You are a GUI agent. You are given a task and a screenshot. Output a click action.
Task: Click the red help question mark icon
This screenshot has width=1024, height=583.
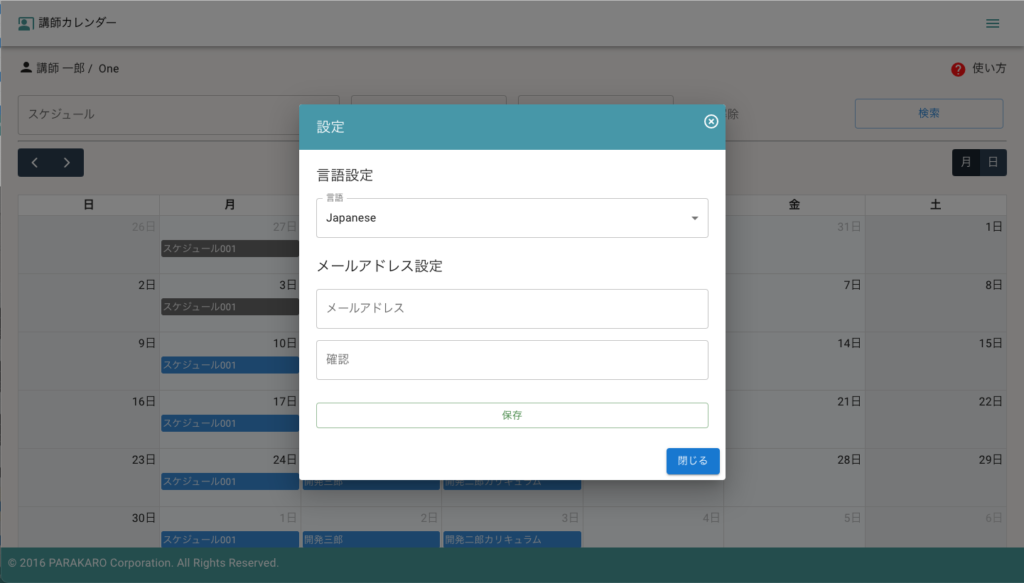pyautogui.click(x=958, y=69)
